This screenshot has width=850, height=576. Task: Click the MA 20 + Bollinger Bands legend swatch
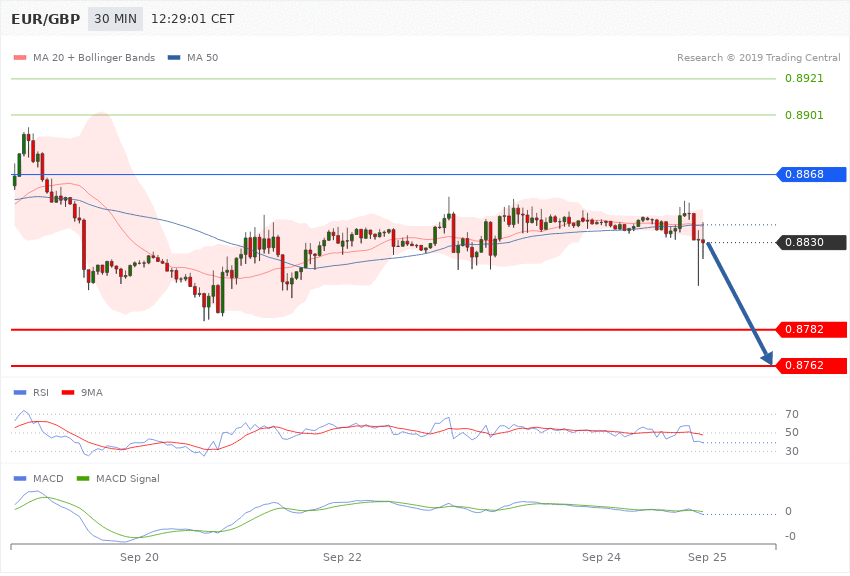tap(20, 57)
